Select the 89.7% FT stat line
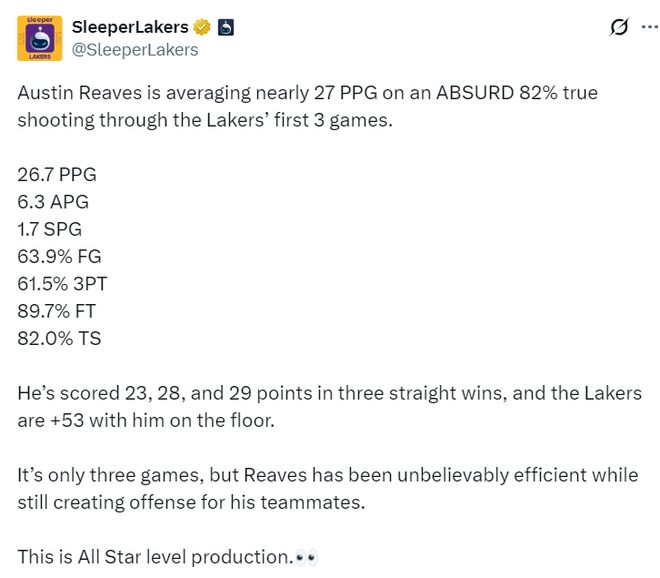This screenshot has width=660, height=578. point(56,311)
